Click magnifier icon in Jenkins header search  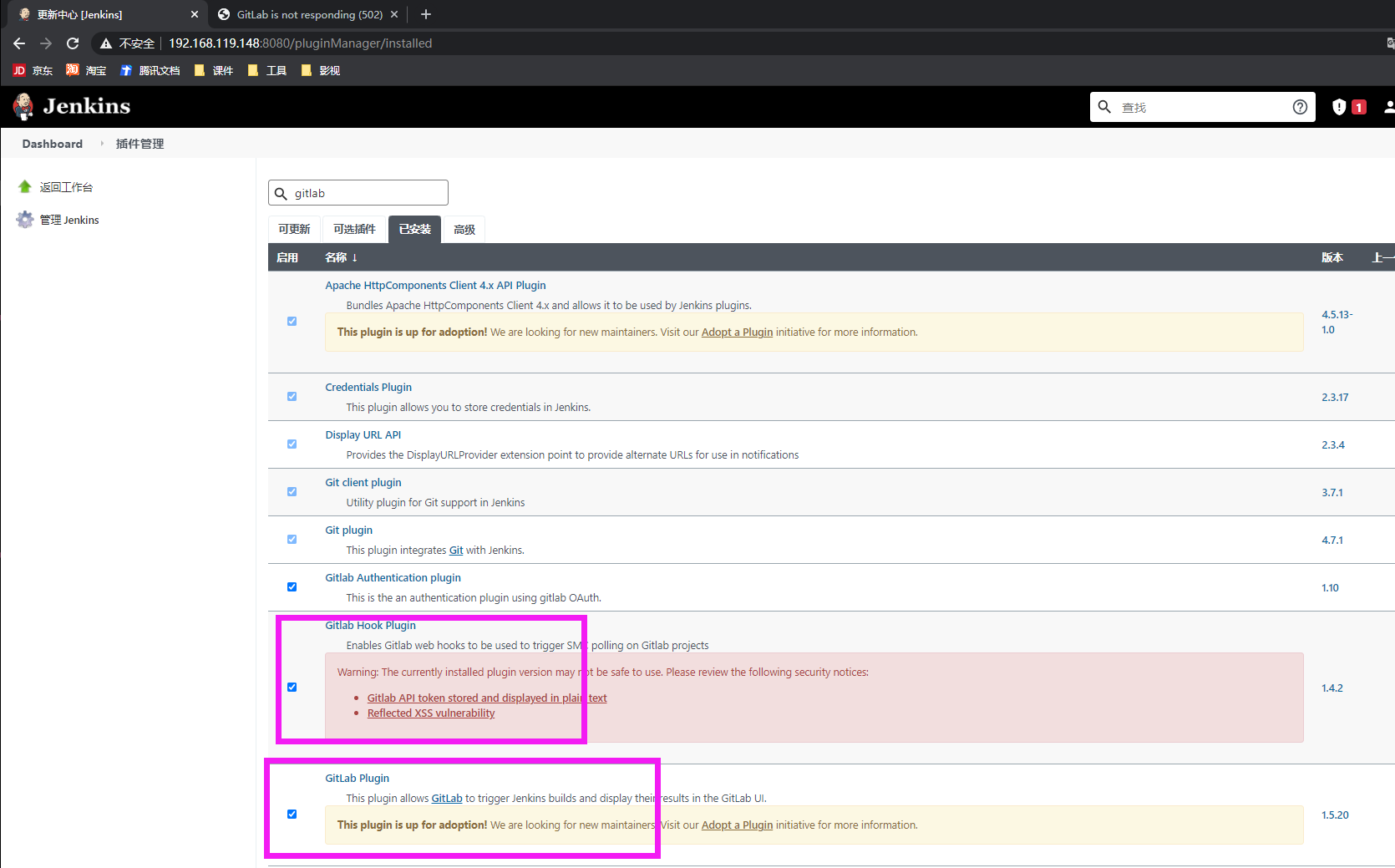1104,107
